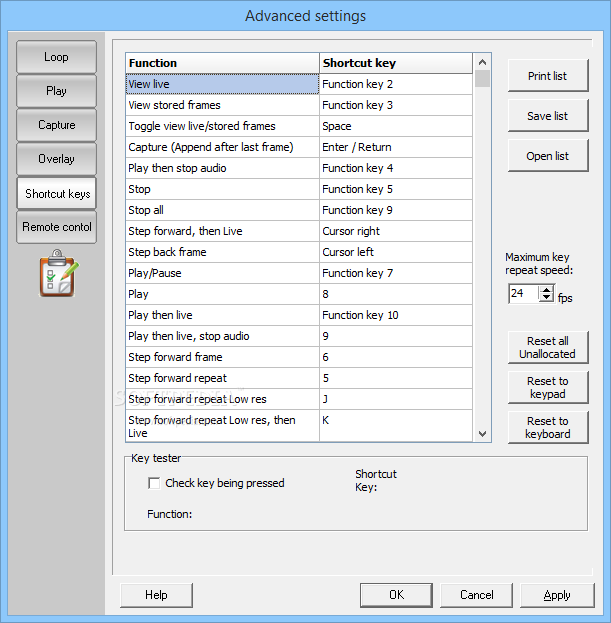This screenshot has width=611, height=623.
Task: Click Reset to keypad button
Action: click(548, 387)
